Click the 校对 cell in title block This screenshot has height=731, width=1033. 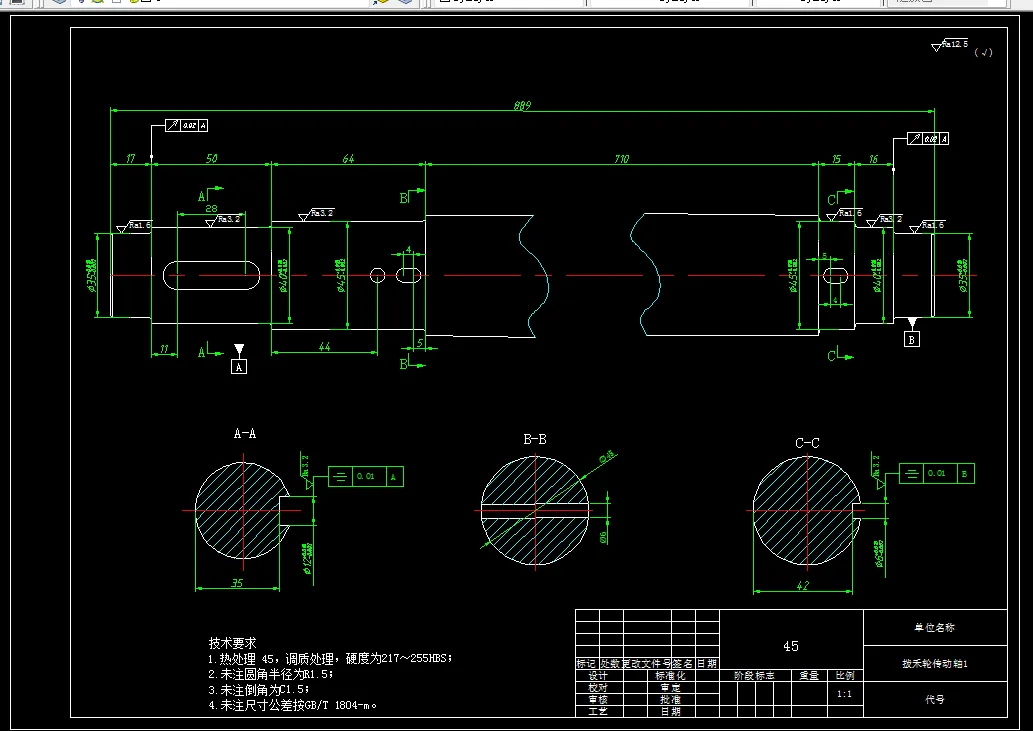point(598,688)
